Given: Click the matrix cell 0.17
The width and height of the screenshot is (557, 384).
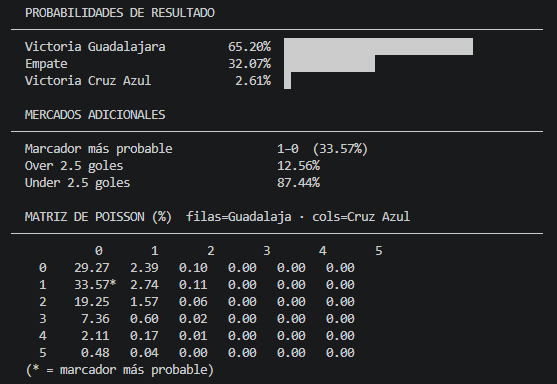Looking at the screenshot, I should (144, 336).
